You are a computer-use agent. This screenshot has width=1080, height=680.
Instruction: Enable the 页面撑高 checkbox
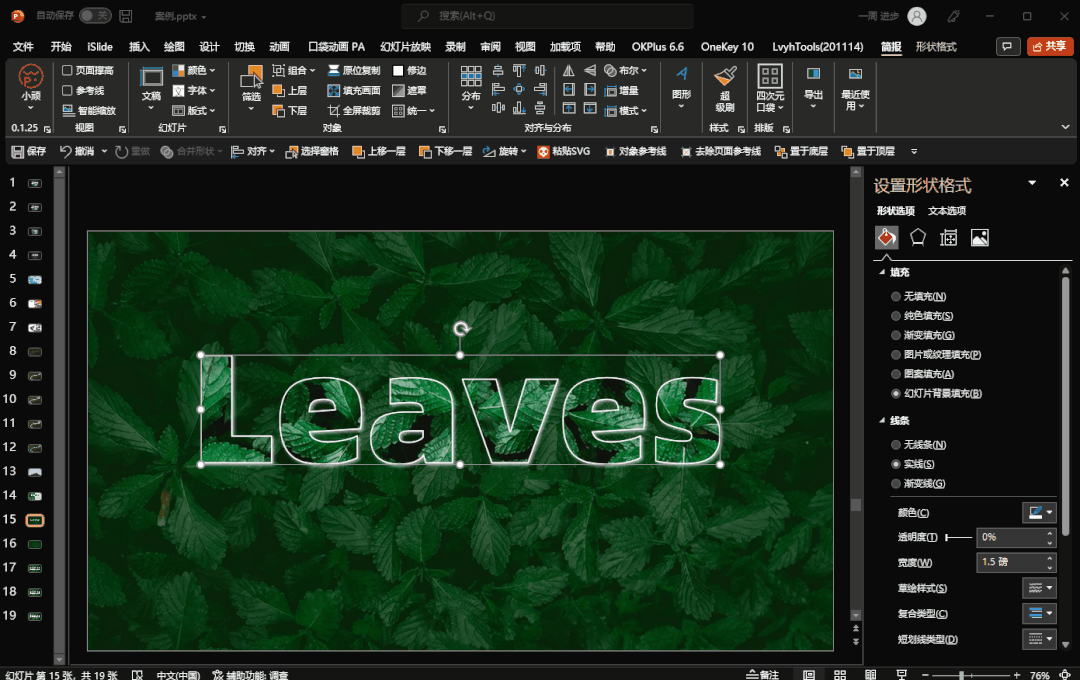(x=68, y=70)
